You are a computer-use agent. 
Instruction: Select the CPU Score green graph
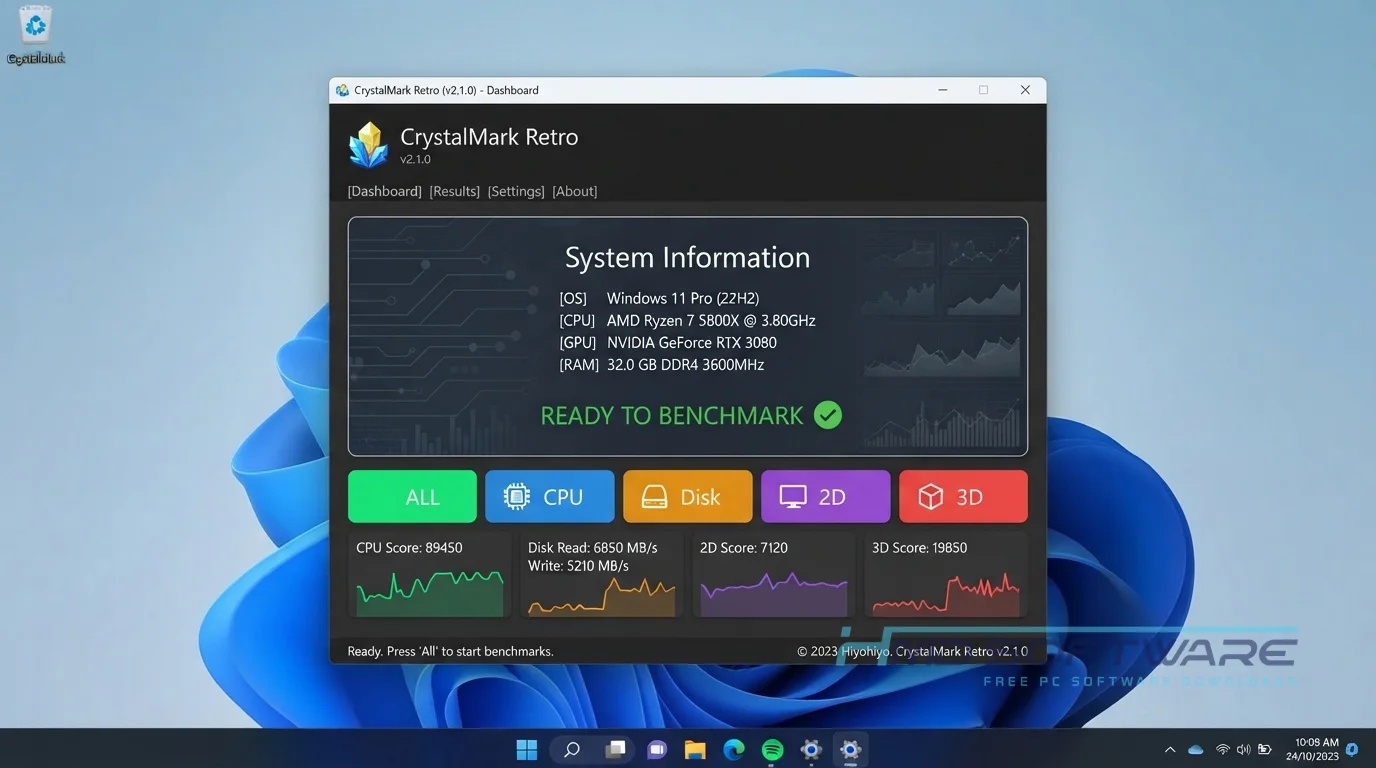pos(430,594)
